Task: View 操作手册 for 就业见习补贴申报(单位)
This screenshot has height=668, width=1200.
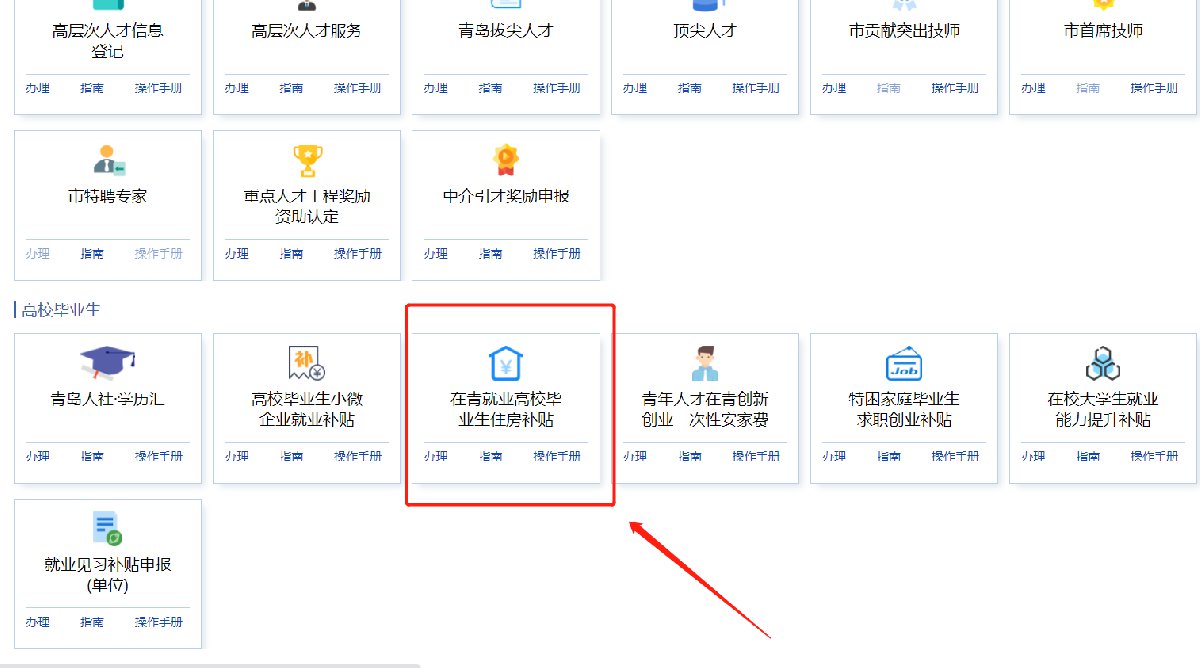Action: tap(159, 622)
